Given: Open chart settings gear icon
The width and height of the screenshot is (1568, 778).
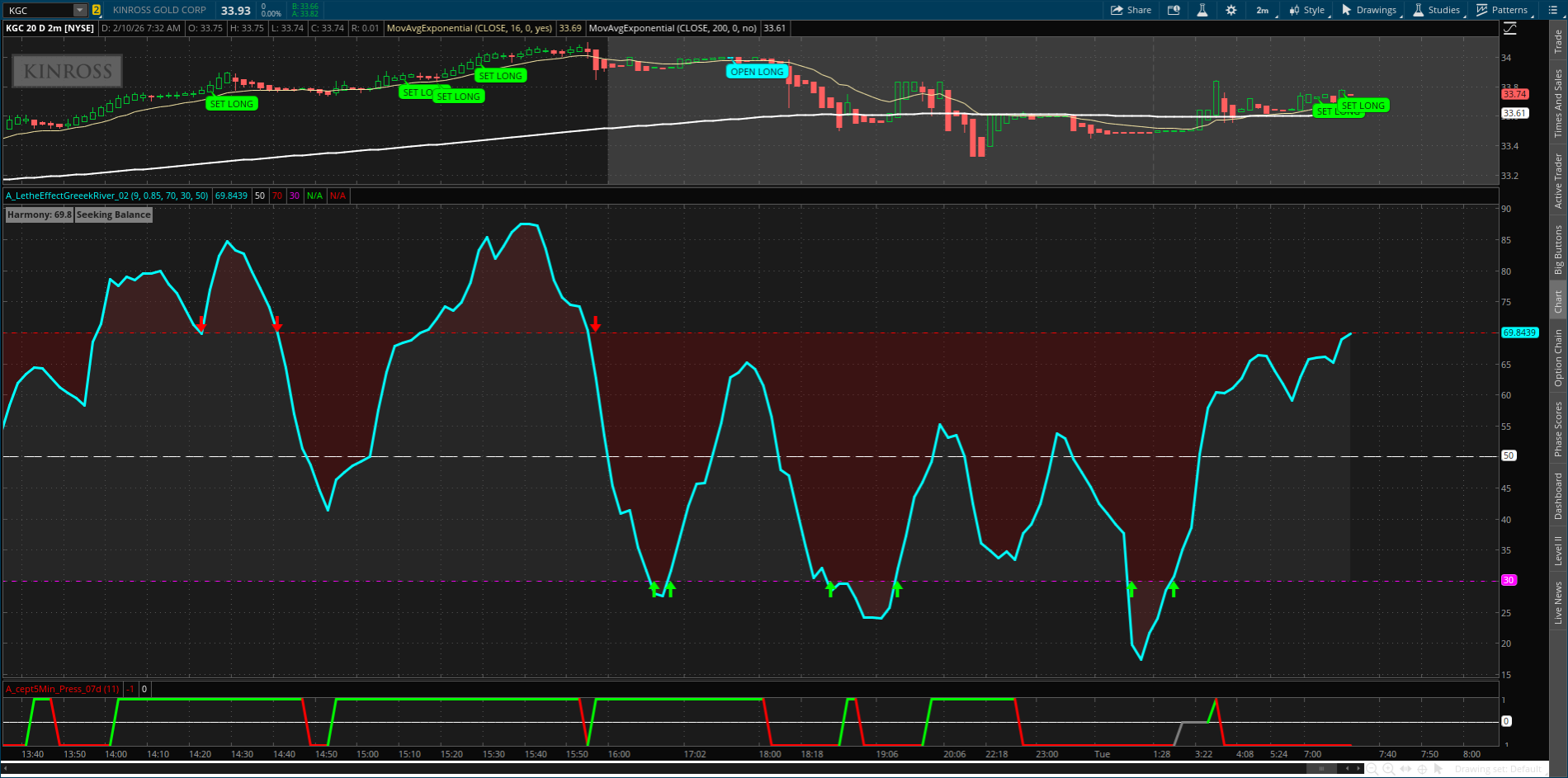Looking at the screenshot, I should (1230, 10).
